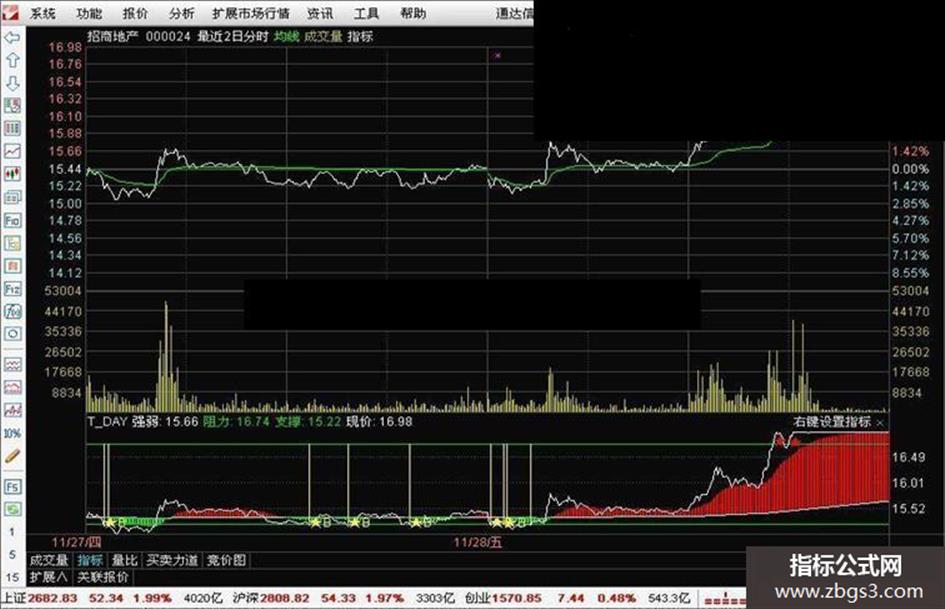Screen dimensions: 945x609
Task: Select the 15-day period button
Action: [12, 577]
